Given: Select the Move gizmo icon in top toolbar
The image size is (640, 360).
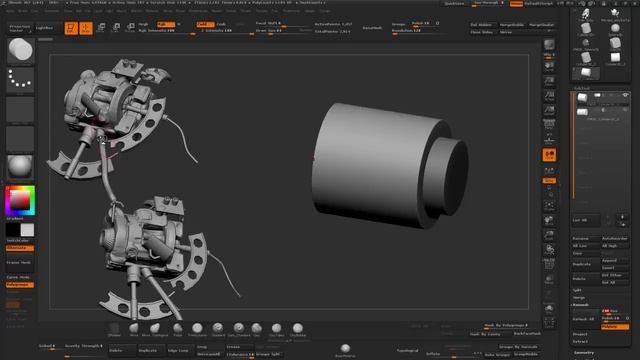Looking at the screenshot, I should [x=101, y=28].
